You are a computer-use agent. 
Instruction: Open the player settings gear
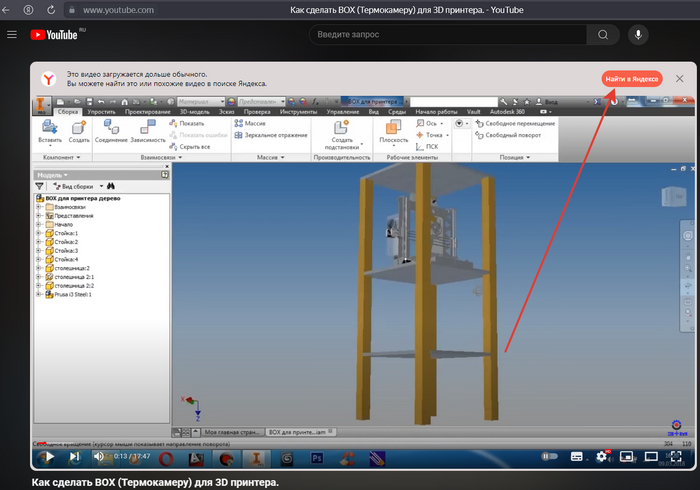click(x=602, y=456)
